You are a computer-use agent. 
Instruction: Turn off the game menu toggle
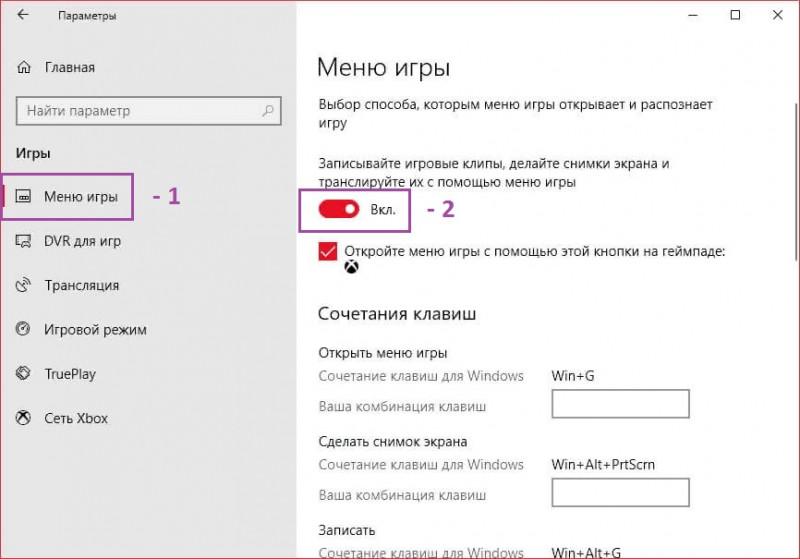click(339, 209)
